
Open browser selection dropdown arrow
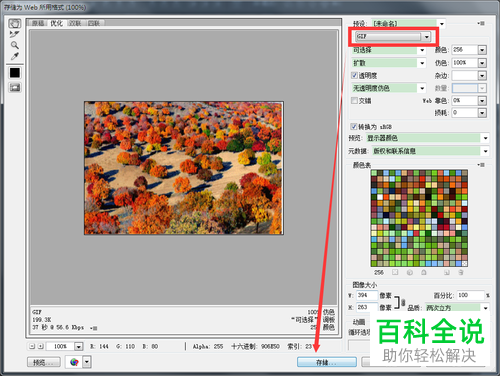(87, 362)
